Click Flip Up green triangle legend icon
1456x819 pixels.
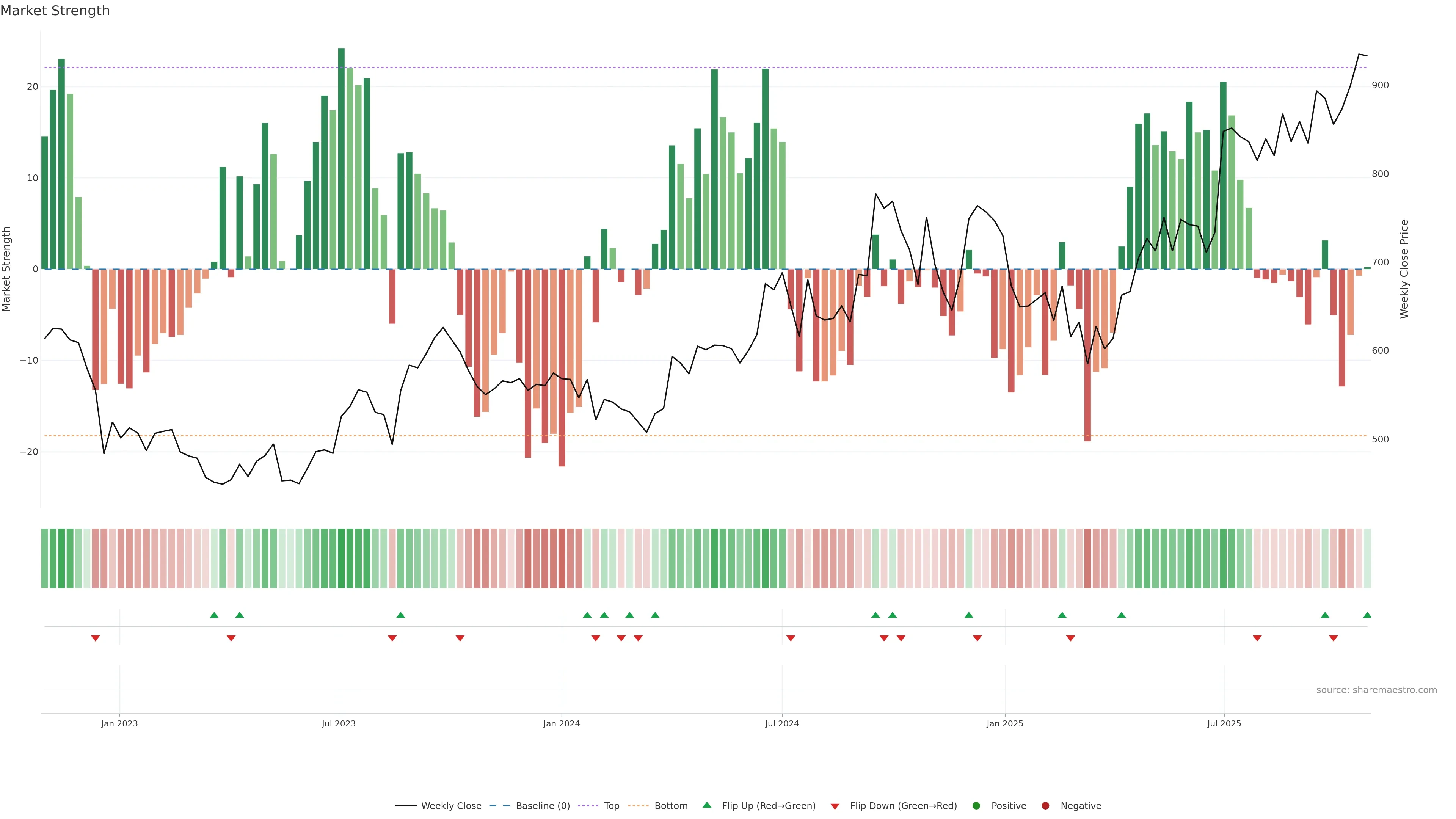pos(706,805)
